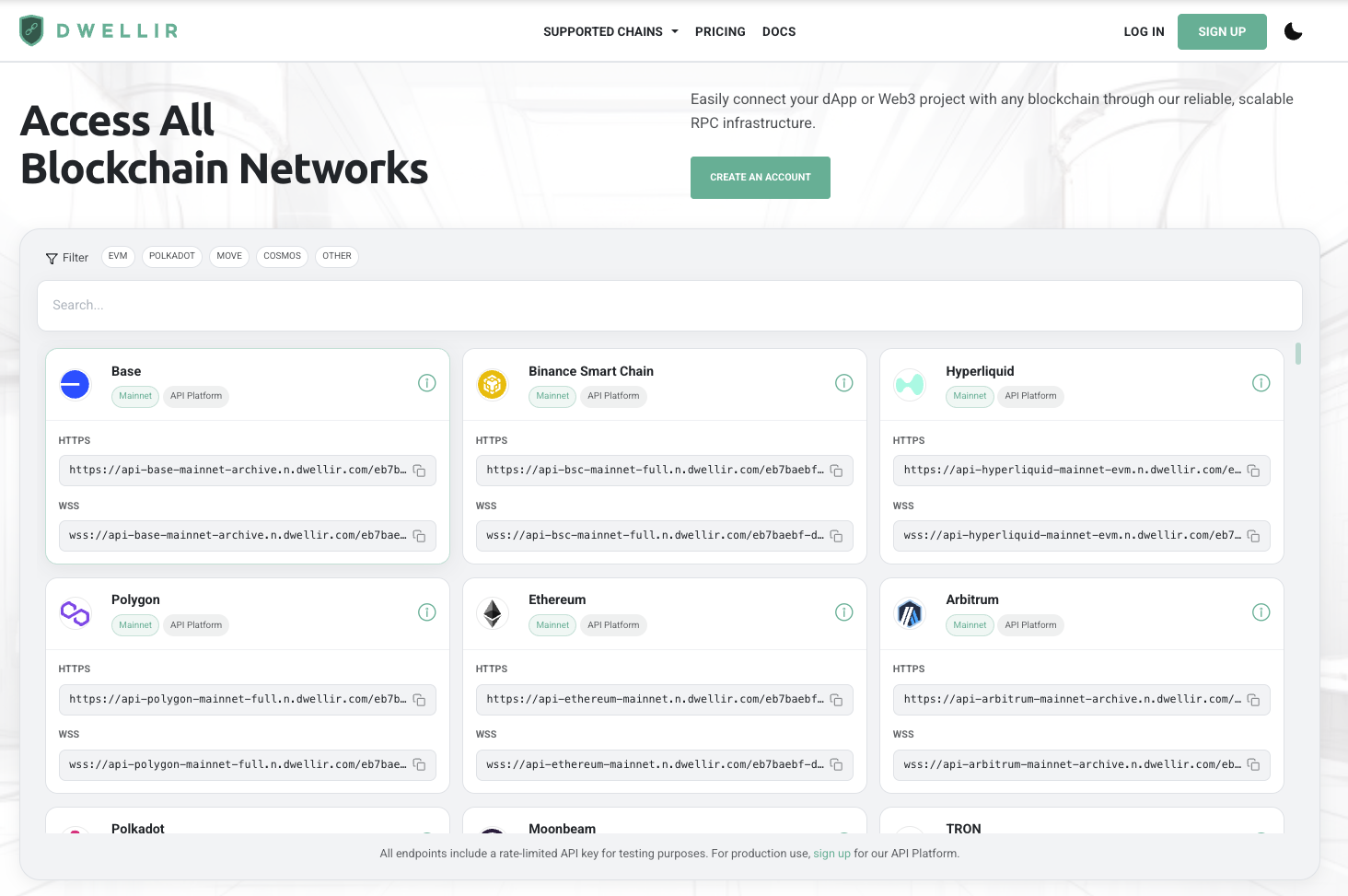Copy the Arbitrum HTTPS endpoint URL
Screen dimensions: 1348x896
coord(1253,700)
